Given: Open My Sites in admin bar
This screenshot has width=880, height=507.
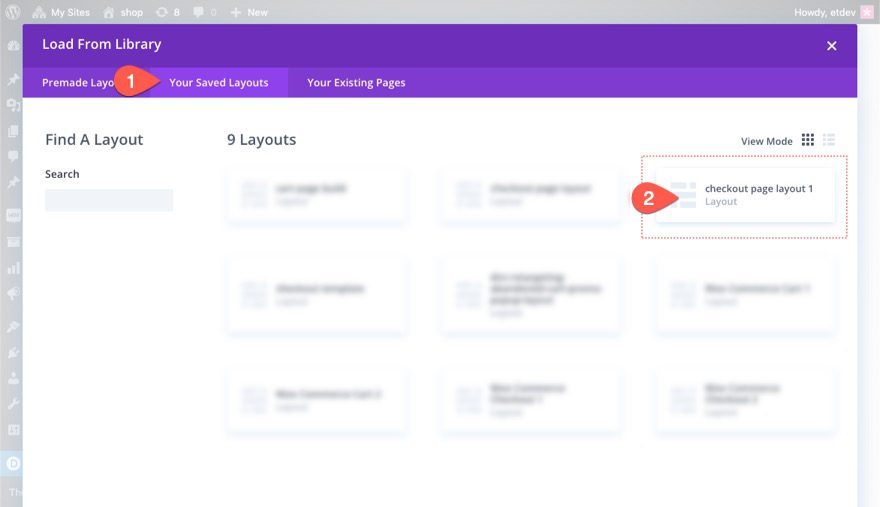Looking at the screenshot, I should [61, 12].
